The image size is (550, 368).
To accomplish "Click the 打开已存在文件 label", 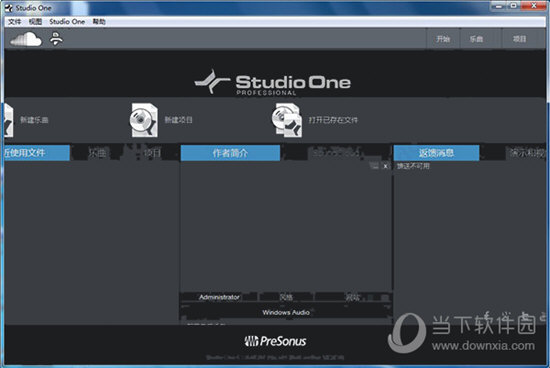I will pyautogui.click(x=333, y=120).
